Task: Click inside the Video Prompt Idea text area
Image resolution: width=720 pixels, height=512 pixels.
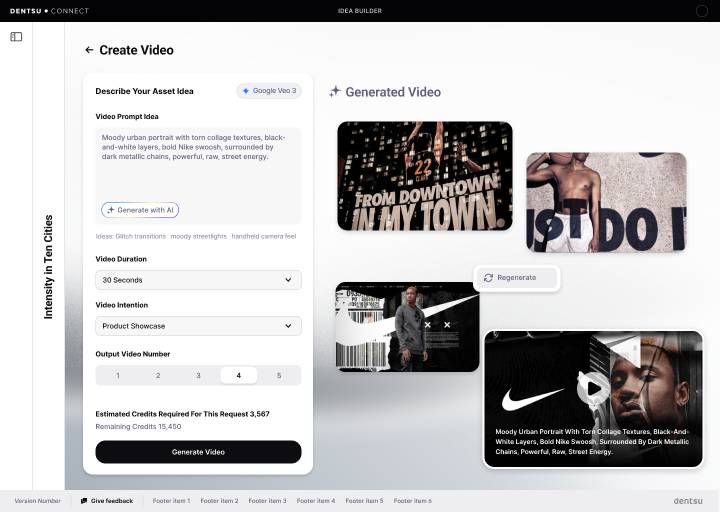Action: (198, 176)
